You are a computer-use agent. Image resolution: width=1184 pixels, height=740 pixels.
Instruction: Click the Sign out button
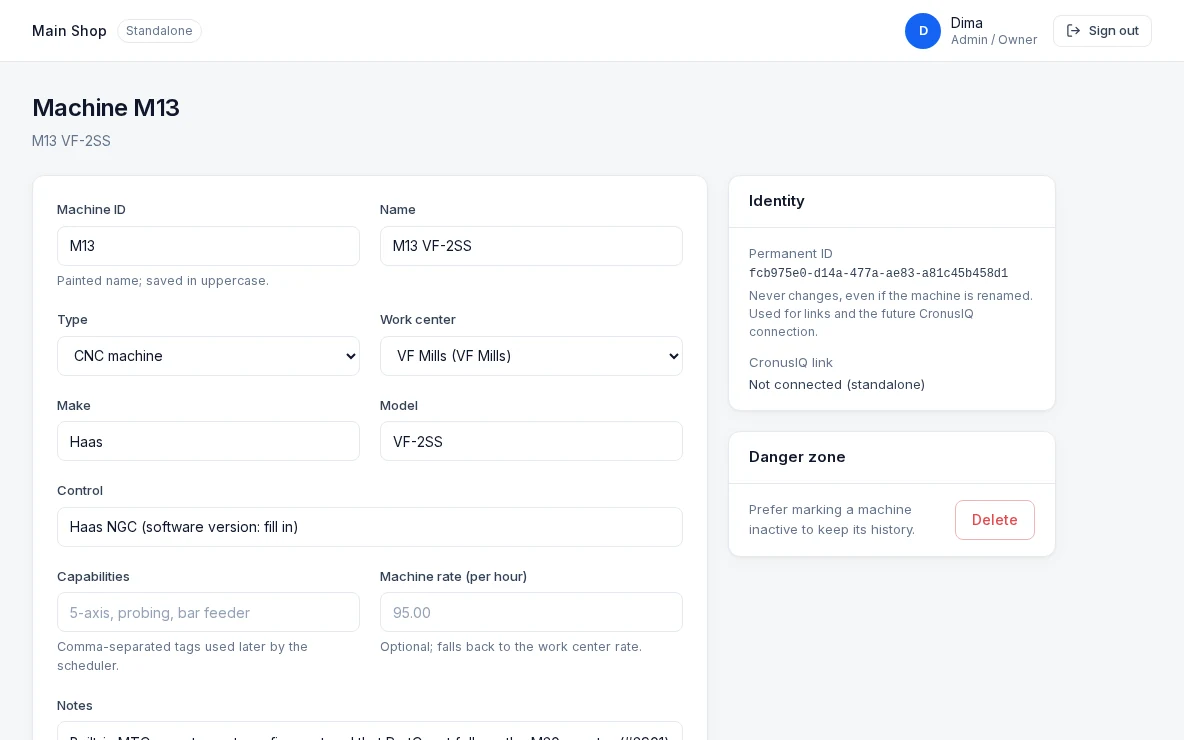coord(1102,31)
